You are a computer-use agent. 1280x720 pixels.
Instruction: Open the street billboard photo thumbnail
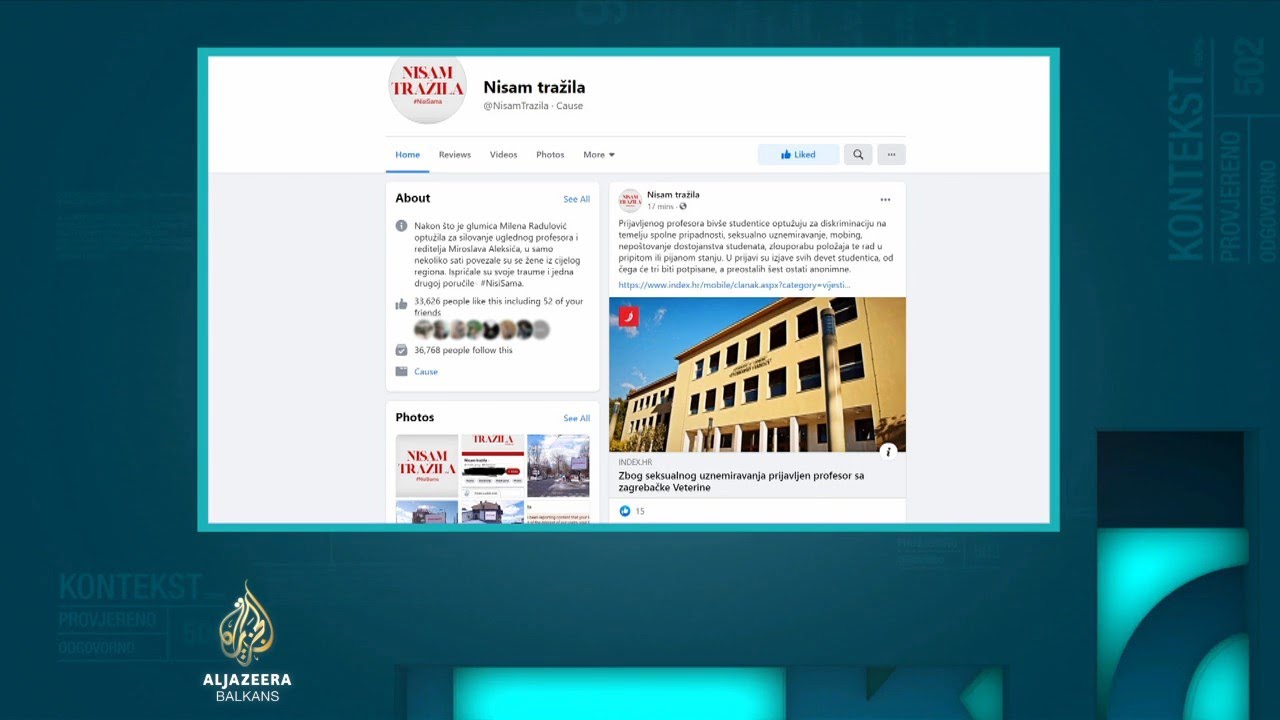pos(558,465)
